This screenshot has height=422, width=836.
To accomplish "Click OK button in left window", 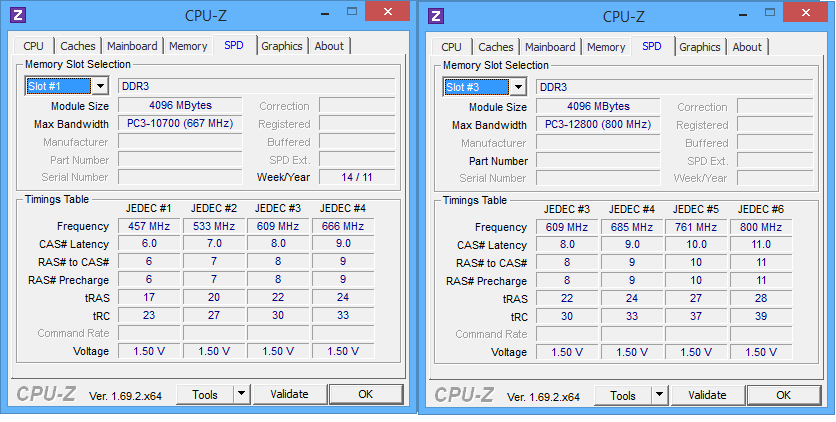I will click(366, 394).
